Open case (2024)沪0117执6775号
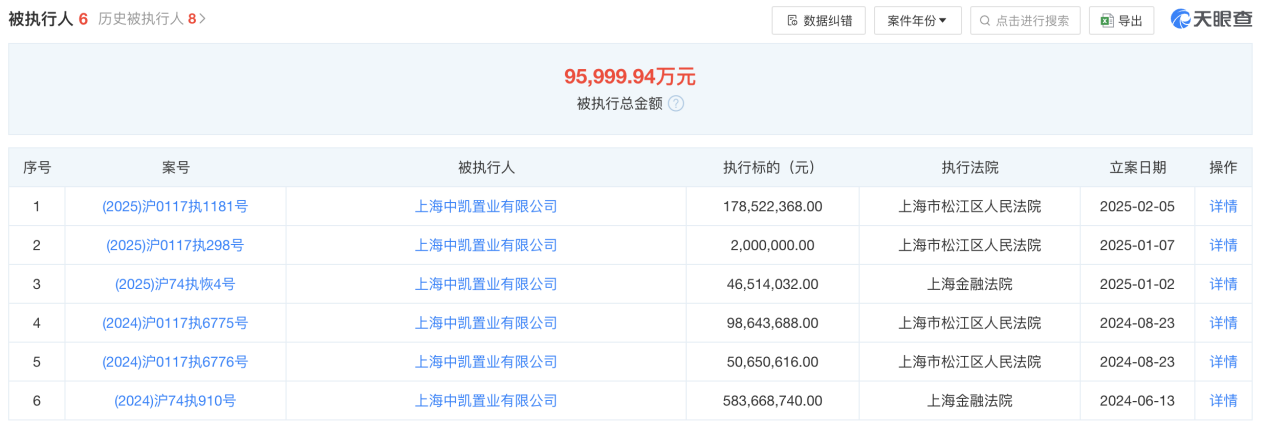1267x446 pixels. pos(175,323)
